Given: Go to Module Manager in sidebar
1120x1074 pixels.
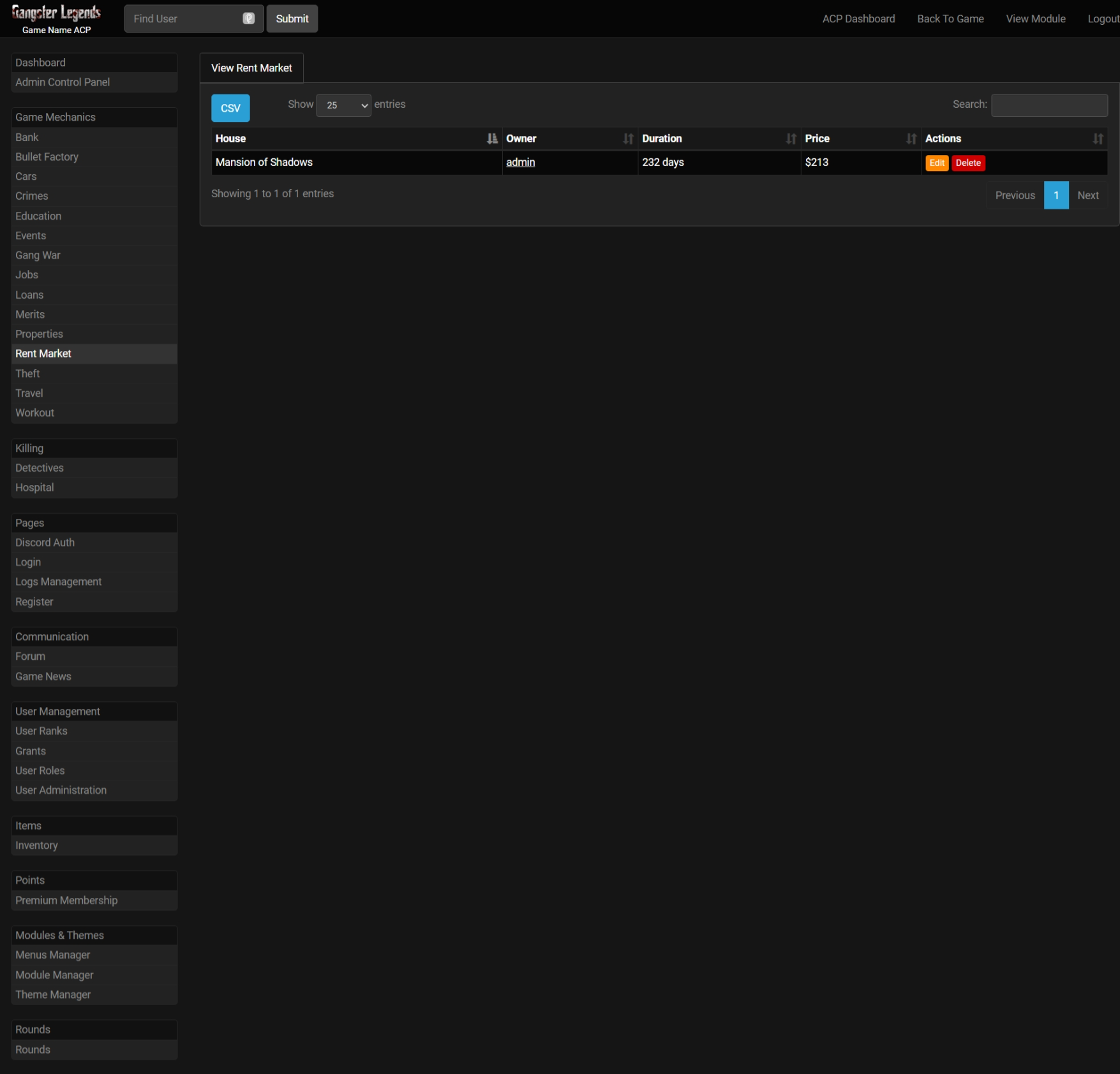Looking at the screenshot, I should click(54, 974).
